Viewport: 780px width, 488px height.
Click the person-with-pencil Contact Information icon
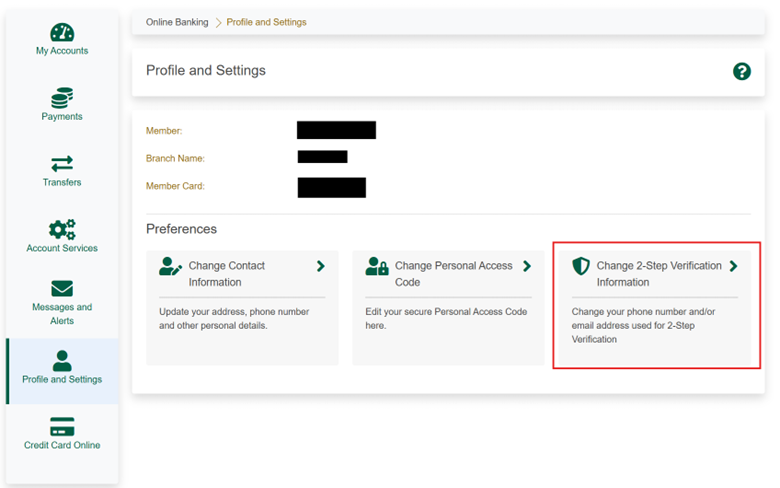pyautogui.click(x=170, y=266)
